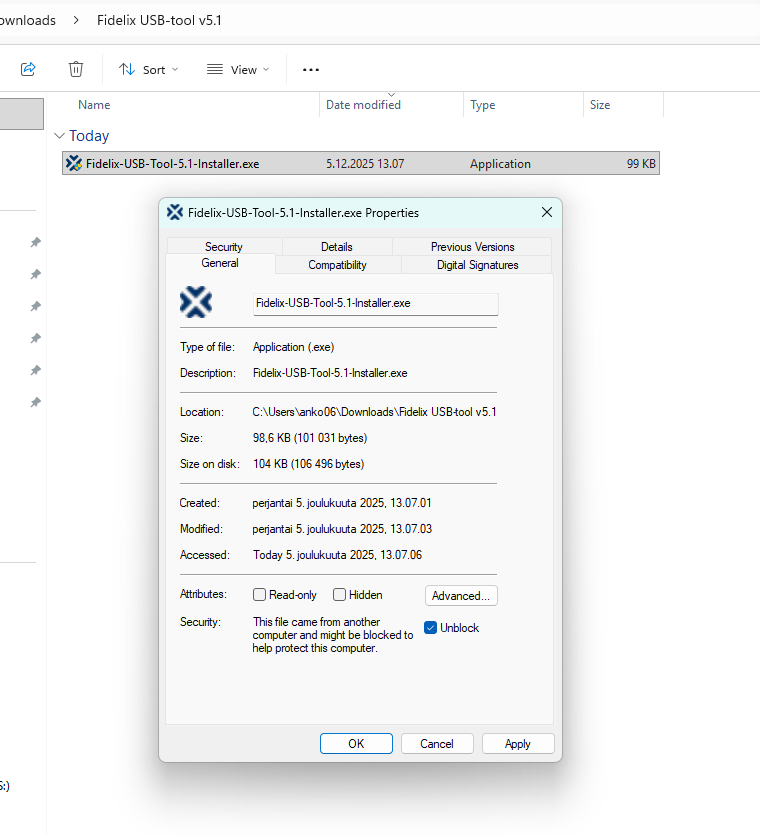Viewport: 760px width, 835px height.
Task: Click the Name column header
Action: tap(94, 105)
